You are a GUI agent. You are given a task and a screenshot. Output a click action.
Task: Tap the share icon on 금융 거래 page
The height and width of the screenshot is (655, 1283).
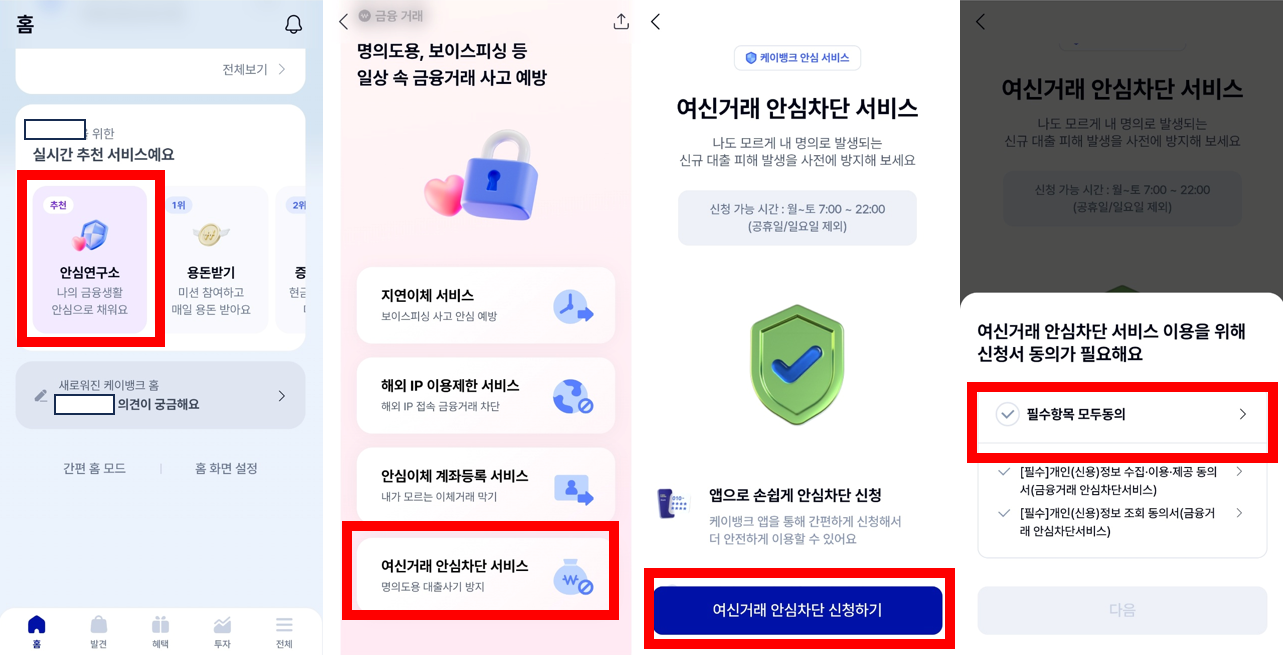tap(621, 21)
